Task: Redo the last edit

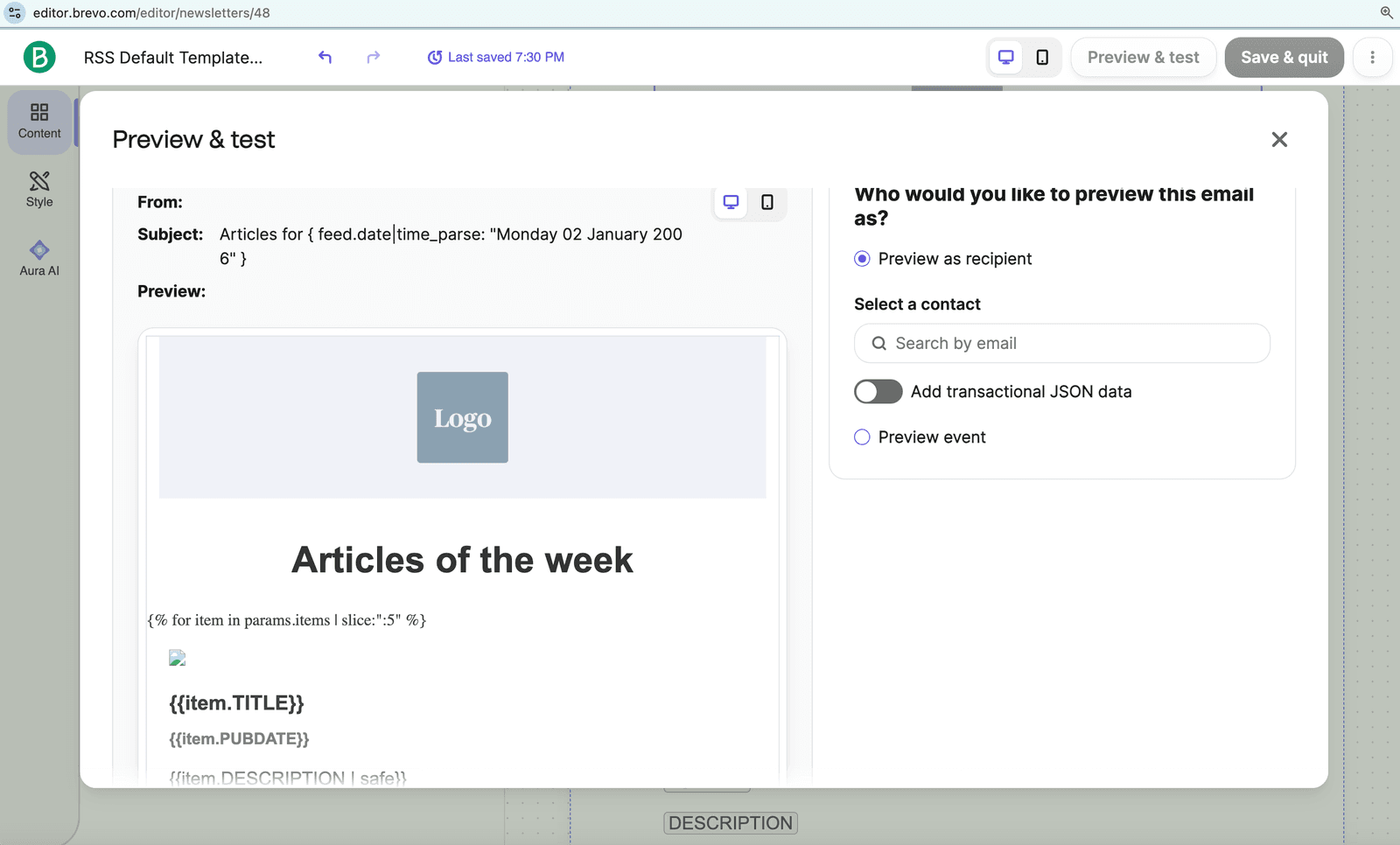Action: (374, 57)
